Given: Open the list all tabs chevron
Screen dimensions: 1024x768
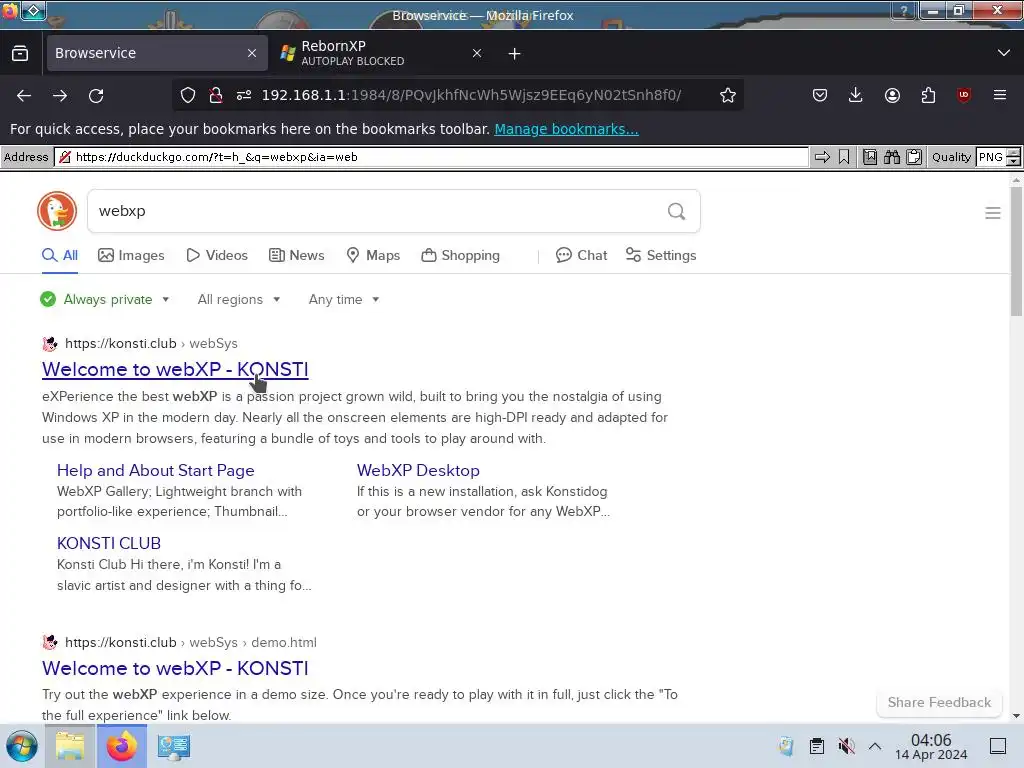Looking at the screenshot, I should click(x=1004, y=53).
